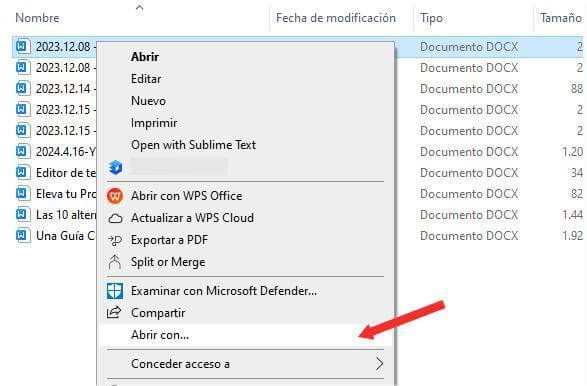This screenshot has width=587, height=386.
Task: Click the WPS Office icon in context menu
Action: [x=115, y=196]
